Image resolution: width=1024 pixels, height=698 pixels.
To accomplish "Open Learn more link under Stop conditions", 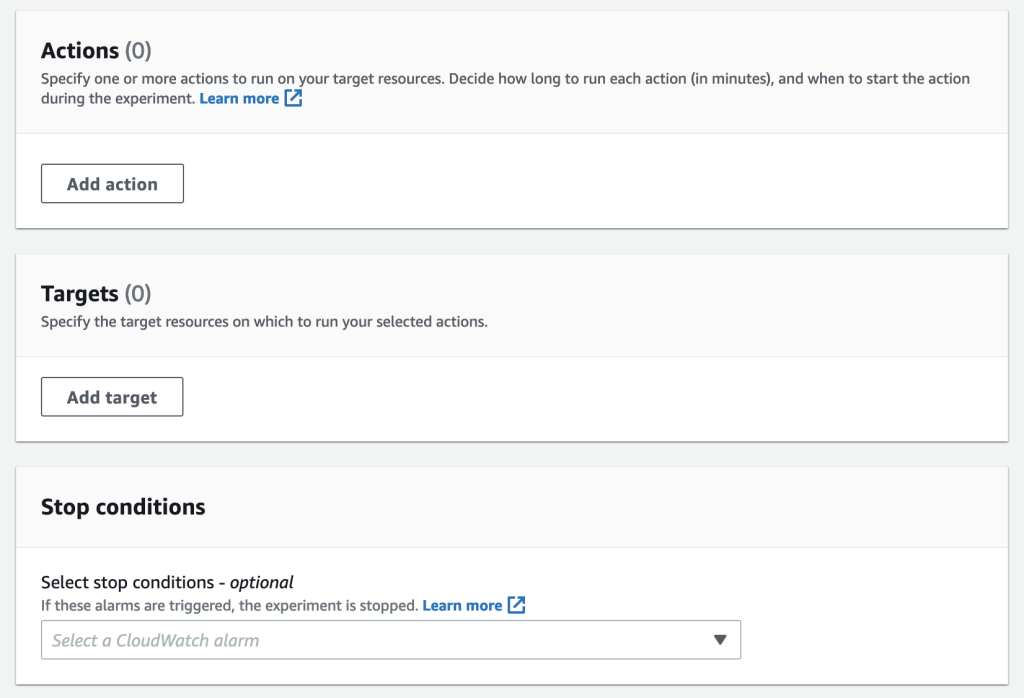I will [x=462, y=605].
